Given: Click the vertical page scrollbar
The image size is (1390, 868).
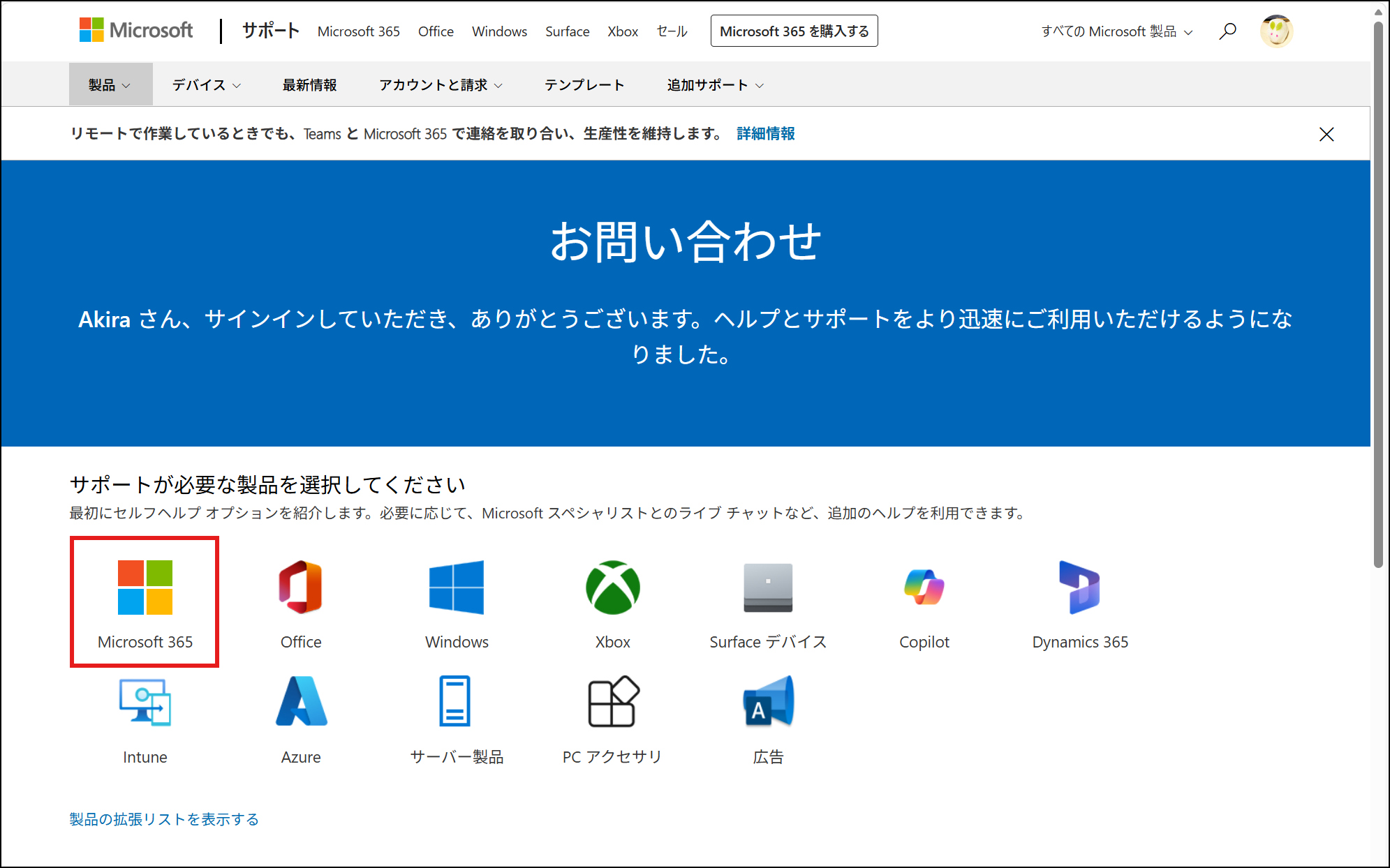Looking at the screenshot, I should 1379,293.
